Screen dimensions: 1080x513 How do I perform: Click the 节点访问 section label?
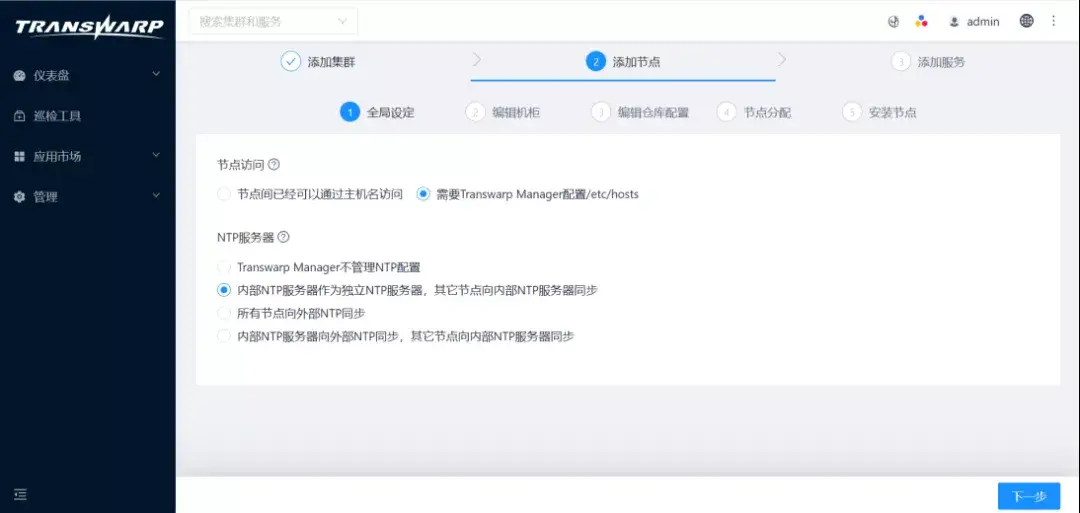[240, 165]
